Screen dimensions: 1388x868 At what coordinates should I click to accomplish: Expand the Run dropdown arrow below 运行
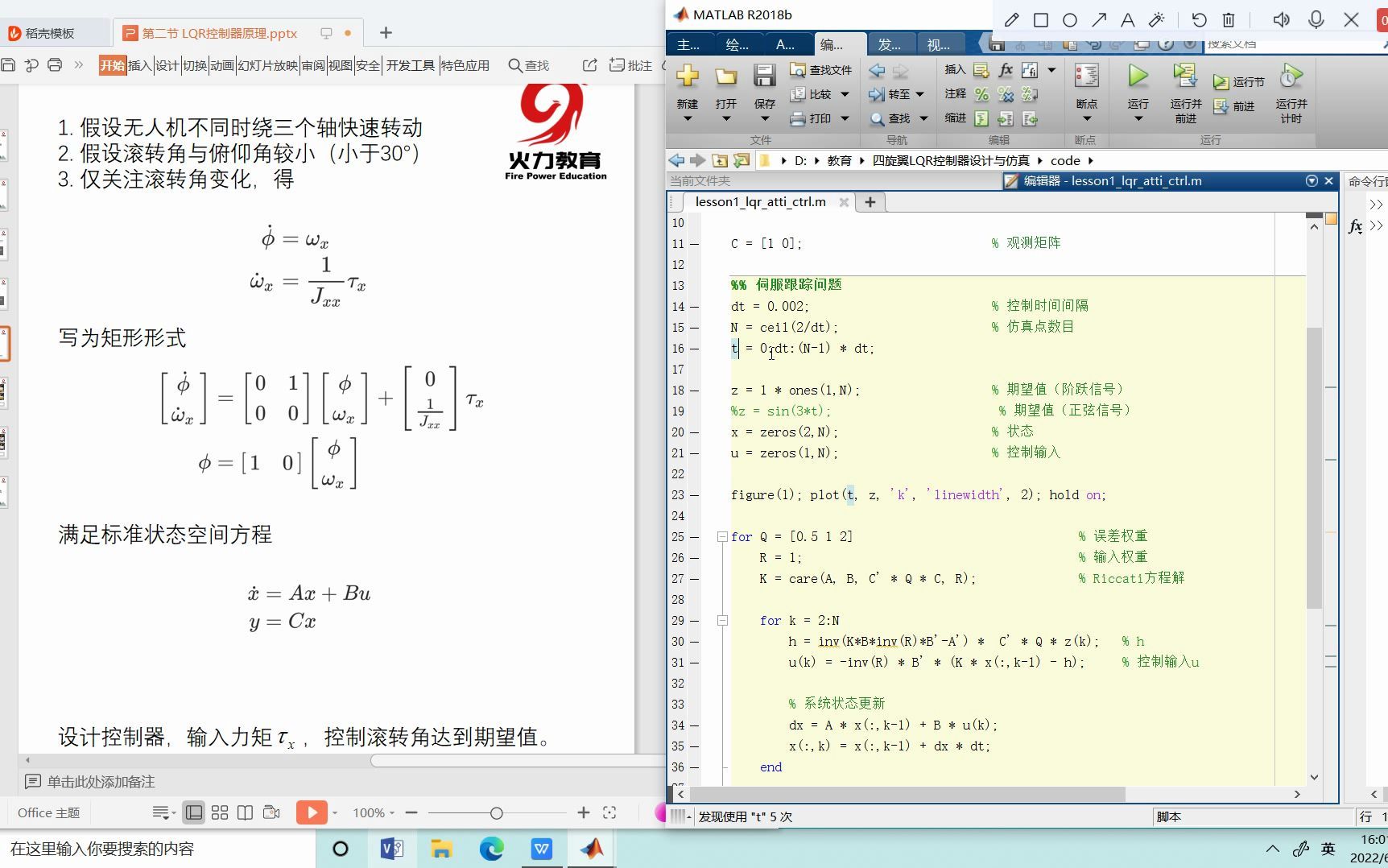click(x=1138, y=119)
